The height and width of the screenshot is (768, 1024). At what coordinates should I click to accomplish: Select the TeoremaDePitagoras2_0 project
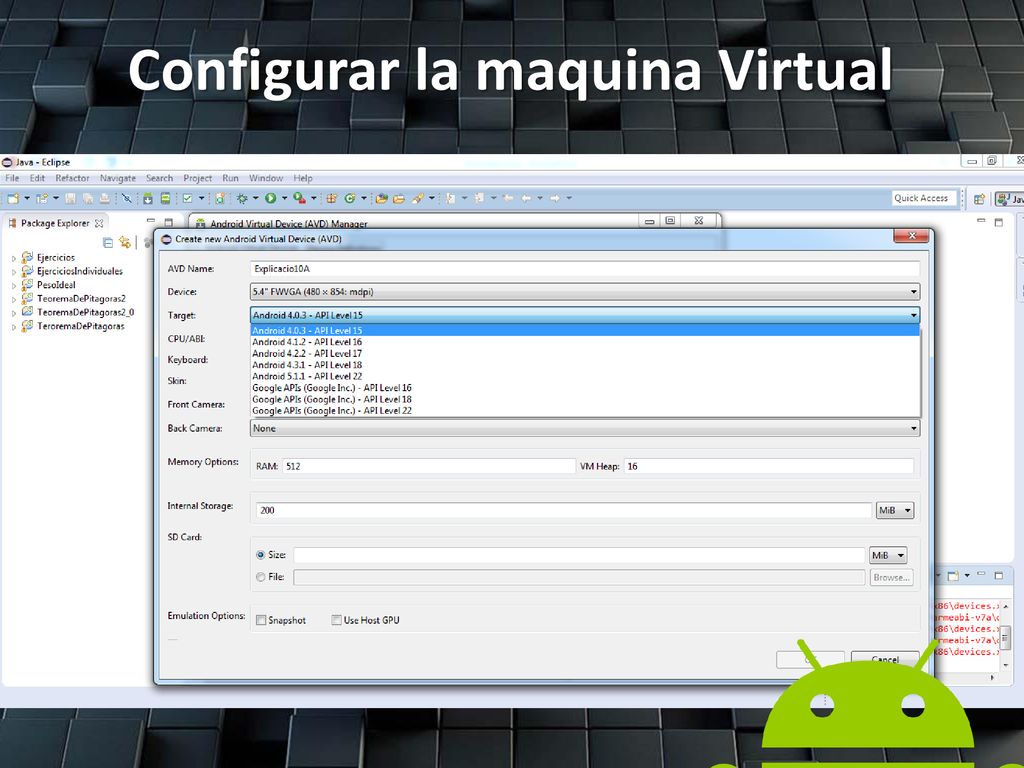(x=85, y=312)
